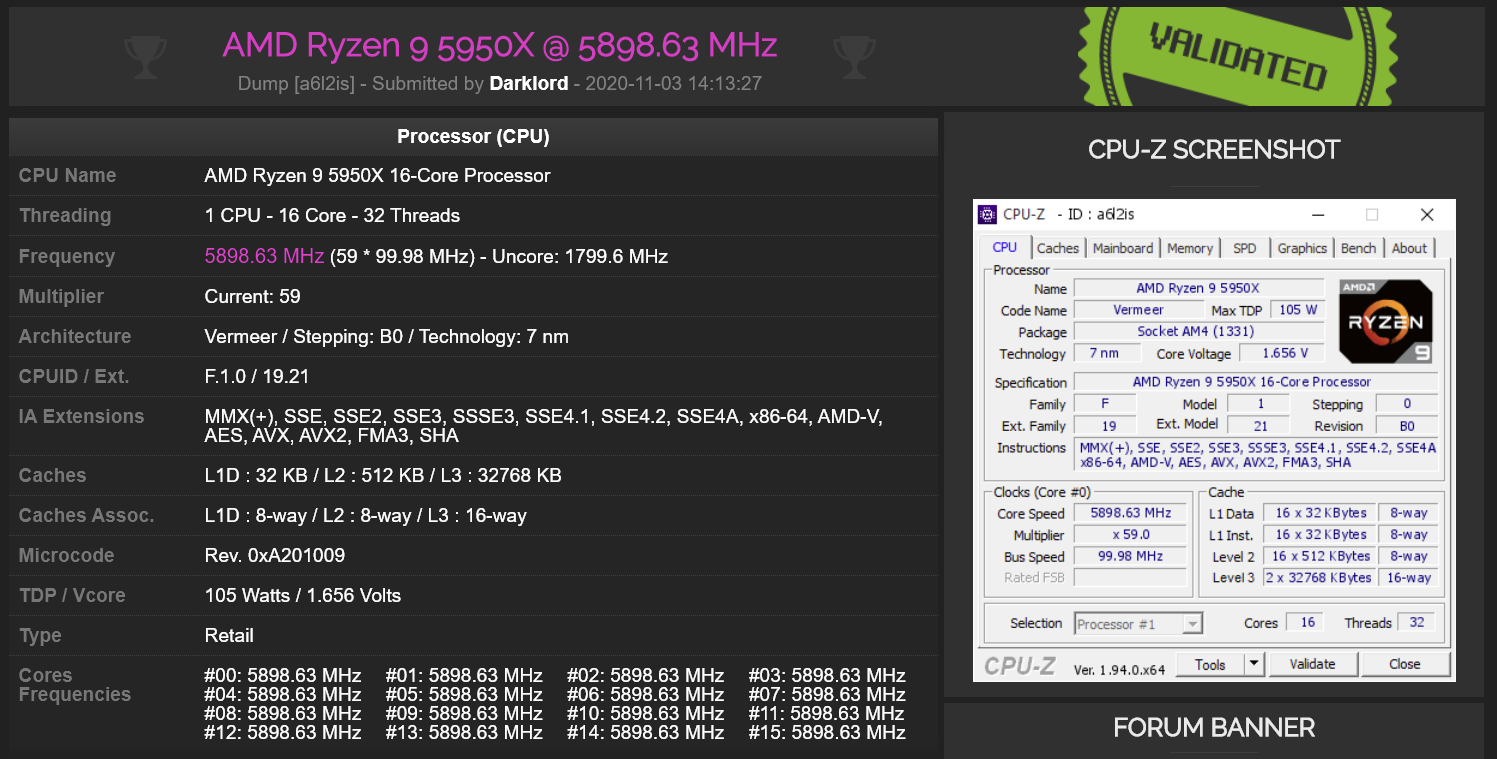This screenshot has height=759, width=1497.
Task: Open the Graphics tab
Action: [1302, 248]
